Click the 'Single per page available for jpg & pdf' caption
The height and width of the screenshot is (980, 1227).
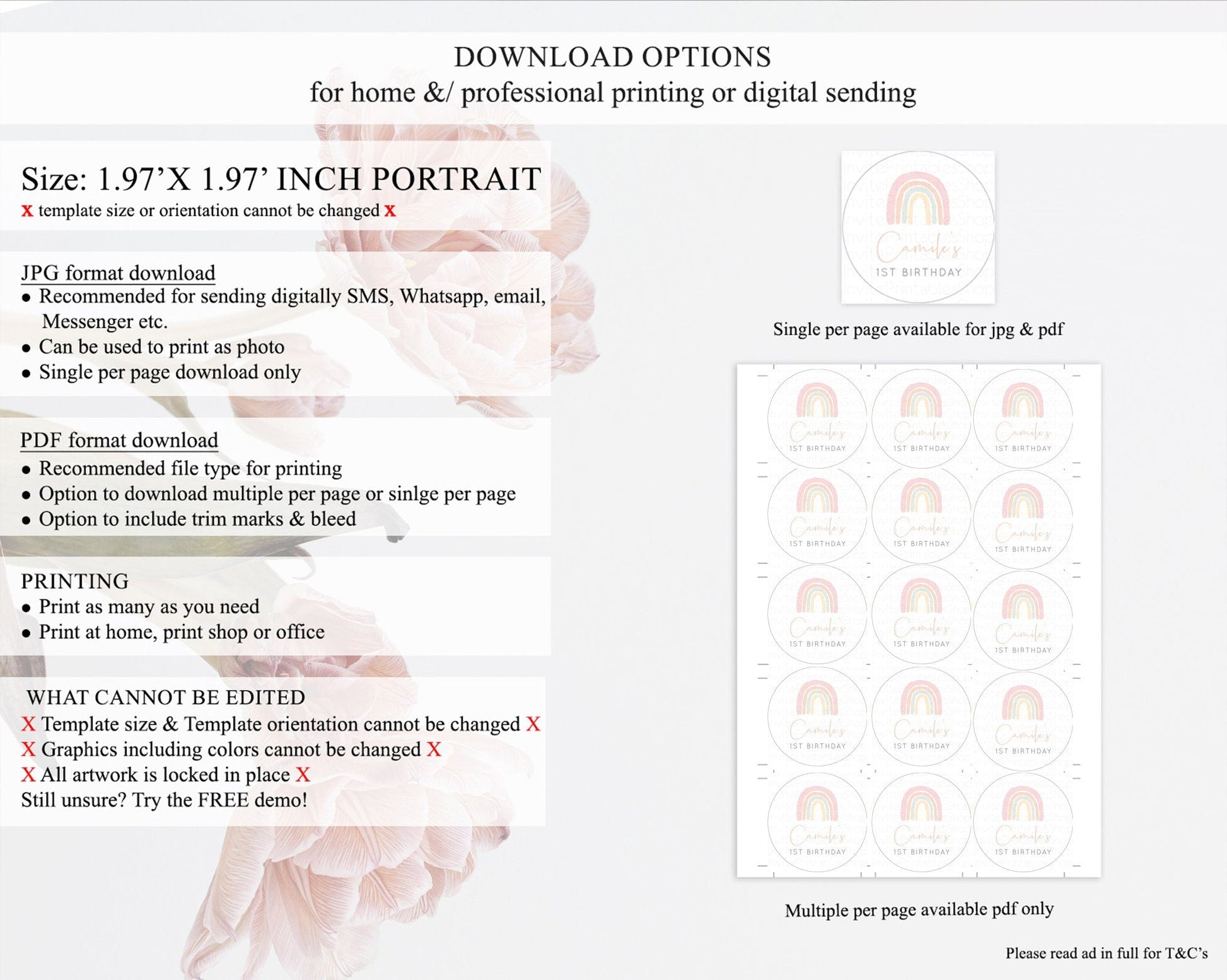click(918, 329)
